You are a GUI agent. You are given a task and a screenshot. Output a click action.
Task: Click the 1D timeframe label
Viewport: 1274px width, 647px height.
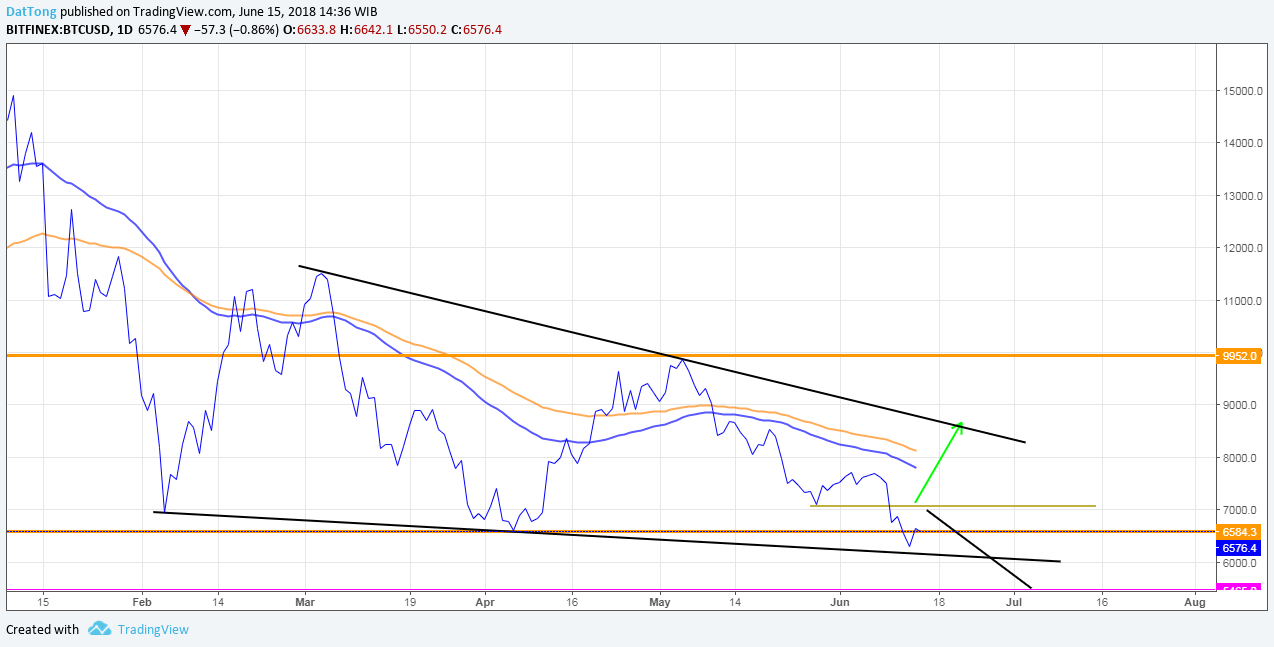click(x=127, y=30)
